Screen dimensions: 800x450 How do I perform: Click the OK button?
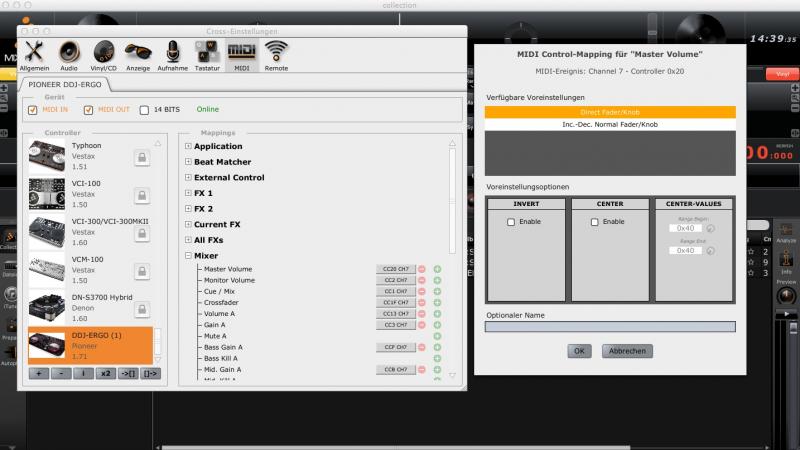tap(578, 351)
